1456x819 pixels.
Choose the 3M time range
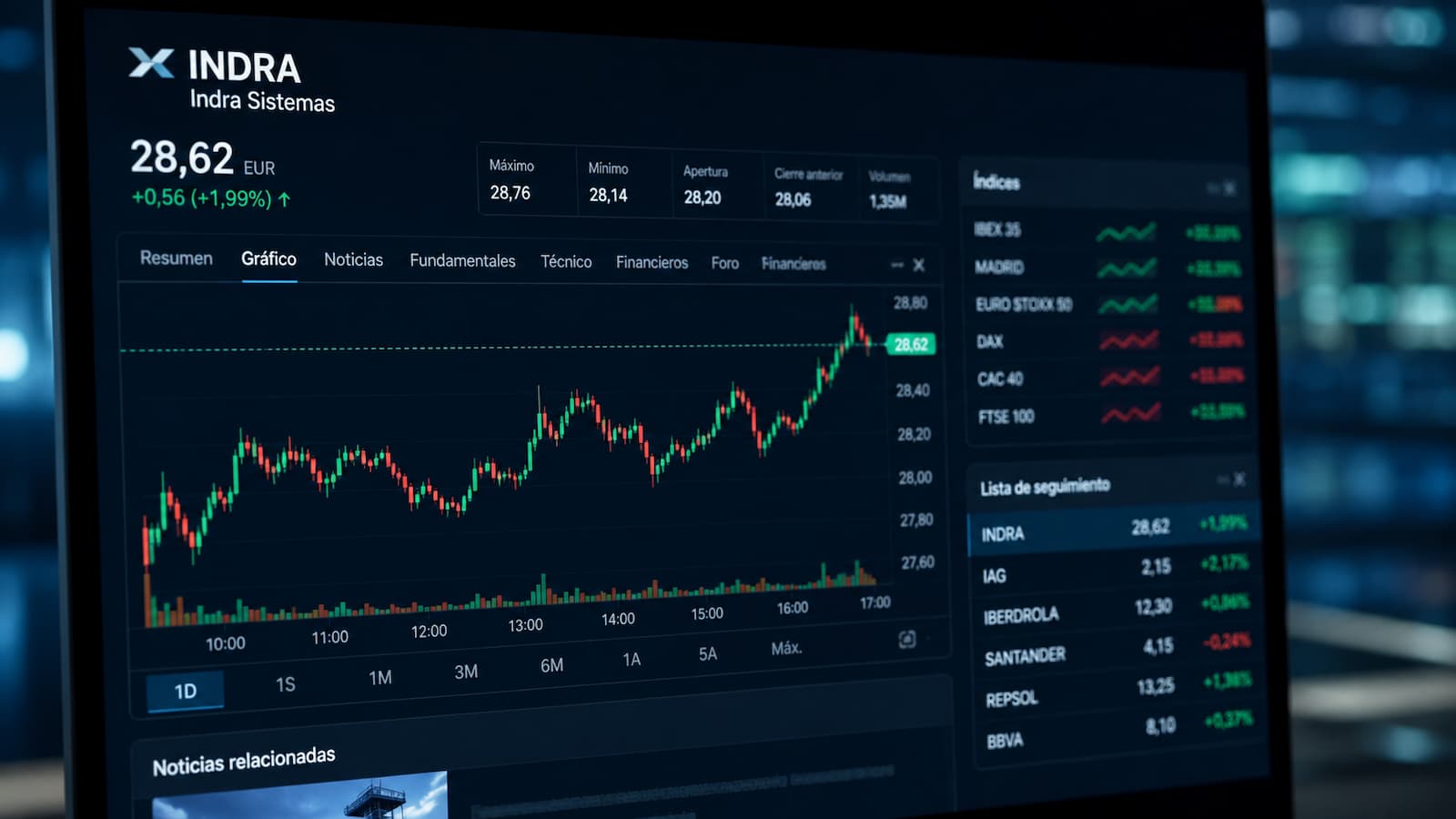(x=466, y=672)
